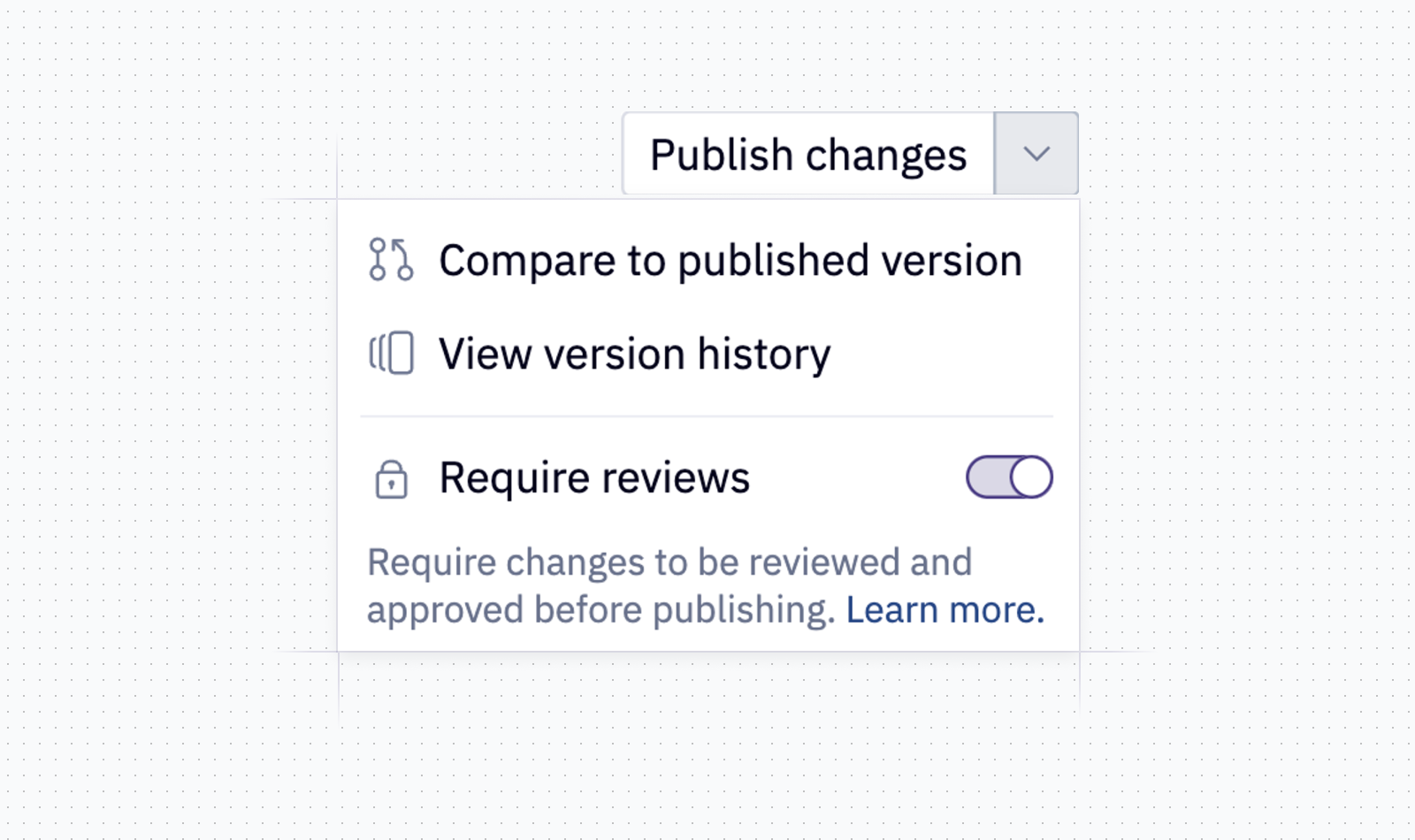1415x840 pixels.
Task: Choose View version history from the menu
Action: [x=635, y=353]
